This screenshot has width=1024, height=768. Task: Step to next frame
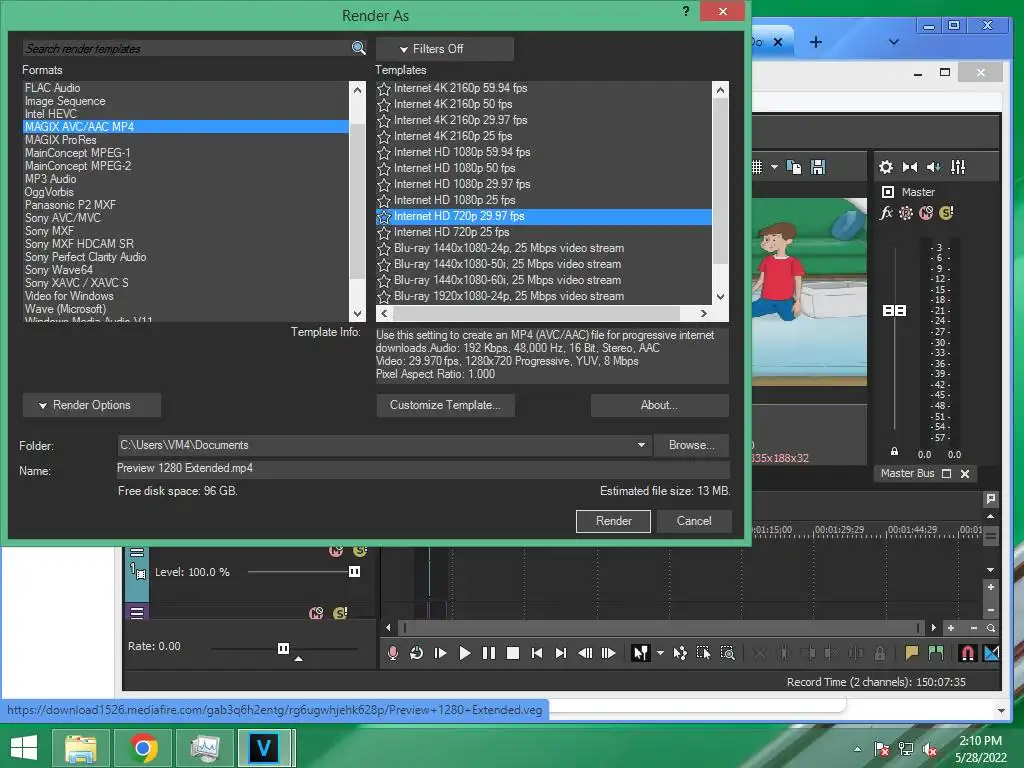[x=609, y=653]
